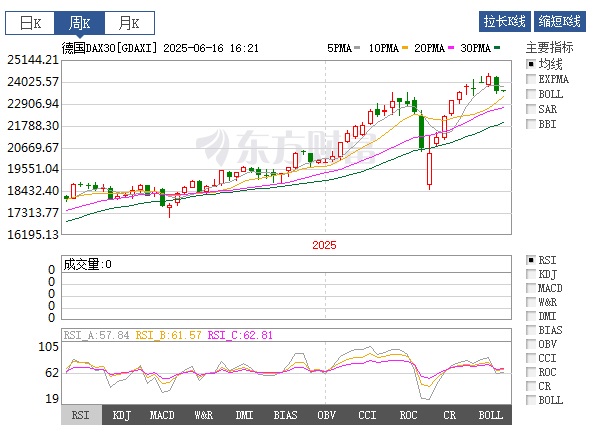Select the RSI radio in side list
Viewport: 595px width, 436px height.
coord(530,260)
